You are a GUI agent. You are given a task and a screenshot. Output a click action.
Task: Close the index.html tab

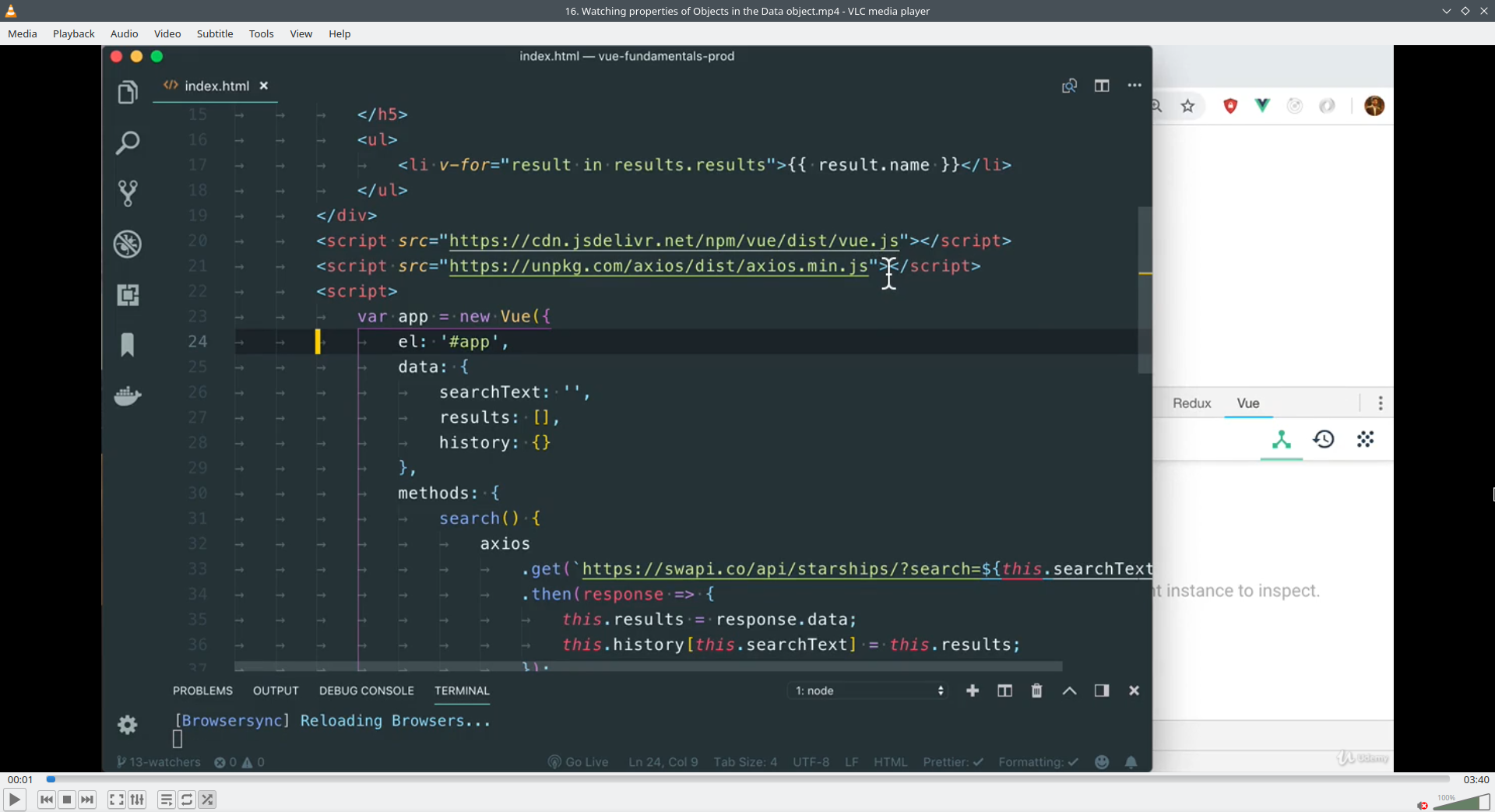coord(264,86)
